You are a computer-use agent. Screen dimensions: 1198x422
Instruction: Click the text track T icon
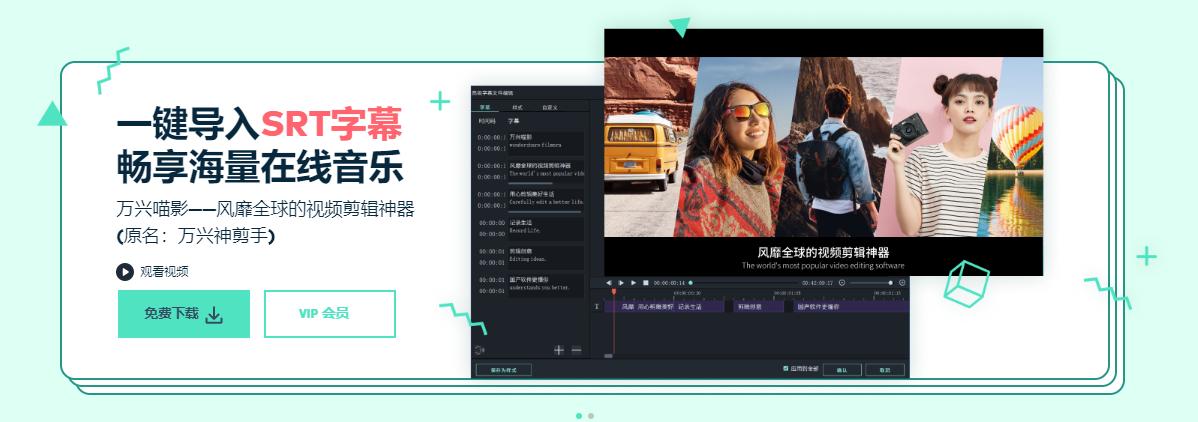[597, 307]
